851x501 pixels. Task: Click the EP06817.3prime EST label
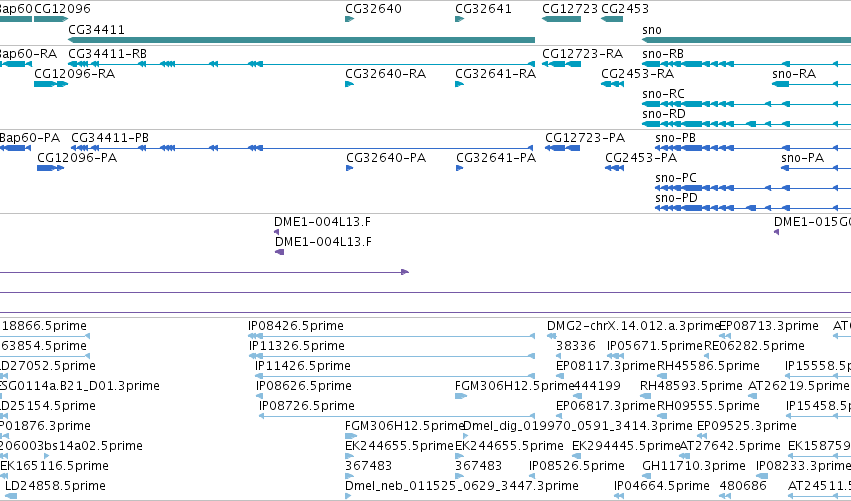(x=606, y=406)
